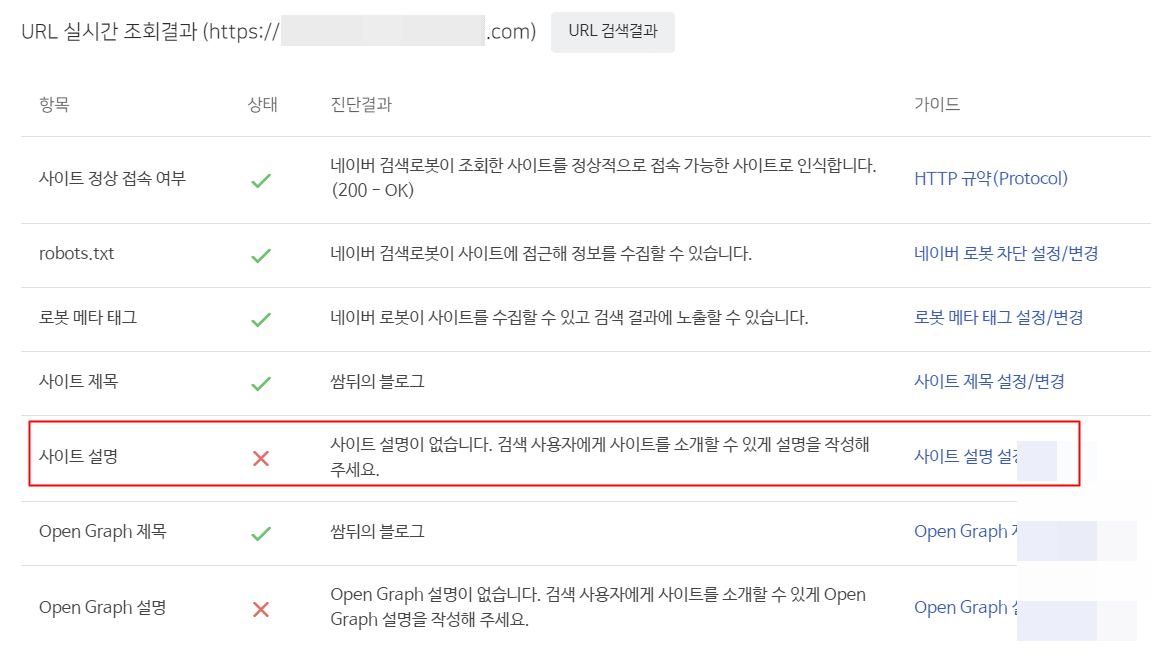
Task: Click the green check beside 사이트 제목
Action: click(x=262, y=381)
